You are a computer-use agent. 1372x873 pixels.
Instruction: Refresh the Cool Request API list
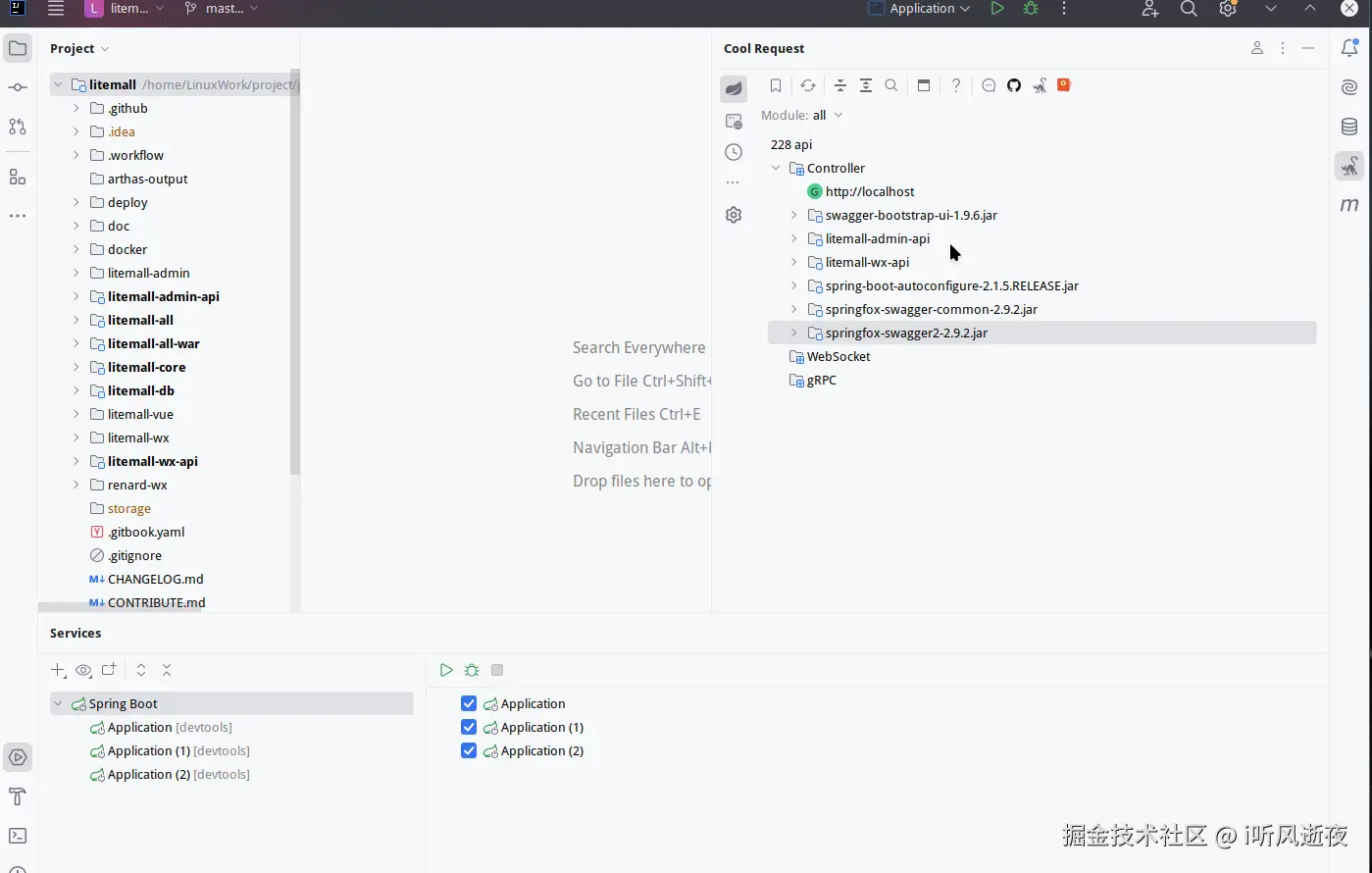pos(808,85)
